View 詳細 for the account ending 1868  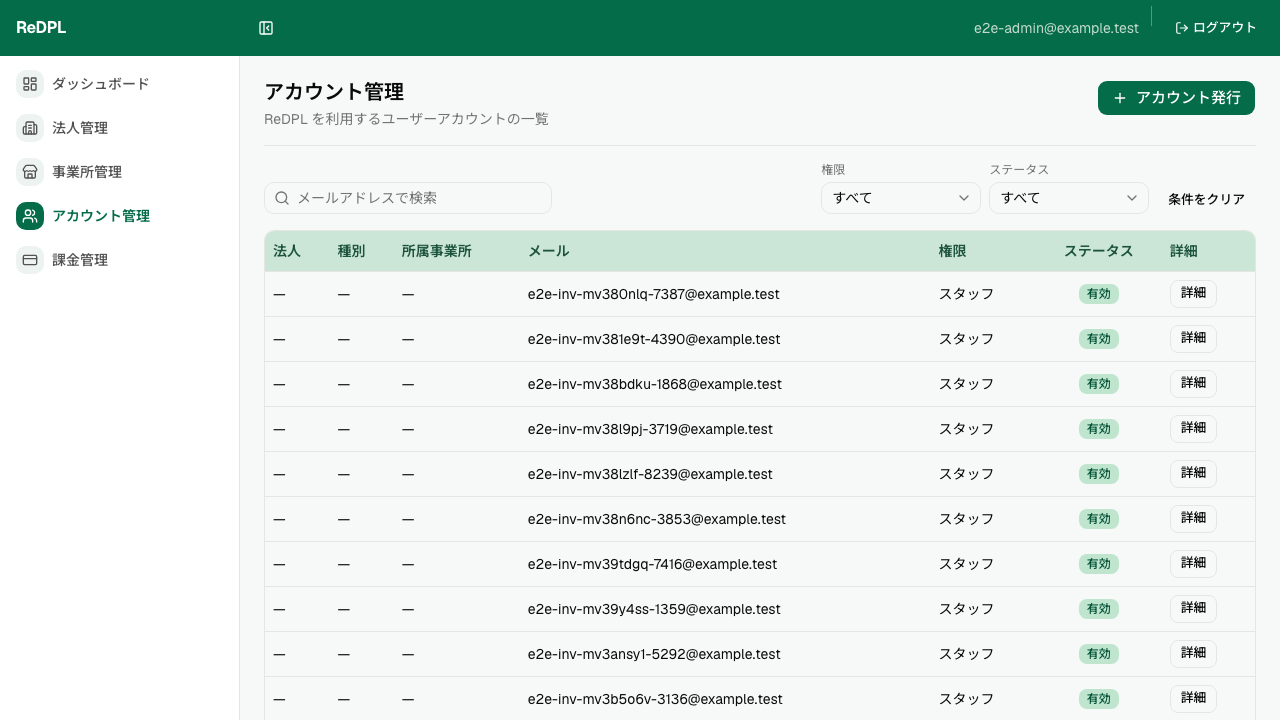1193,384
